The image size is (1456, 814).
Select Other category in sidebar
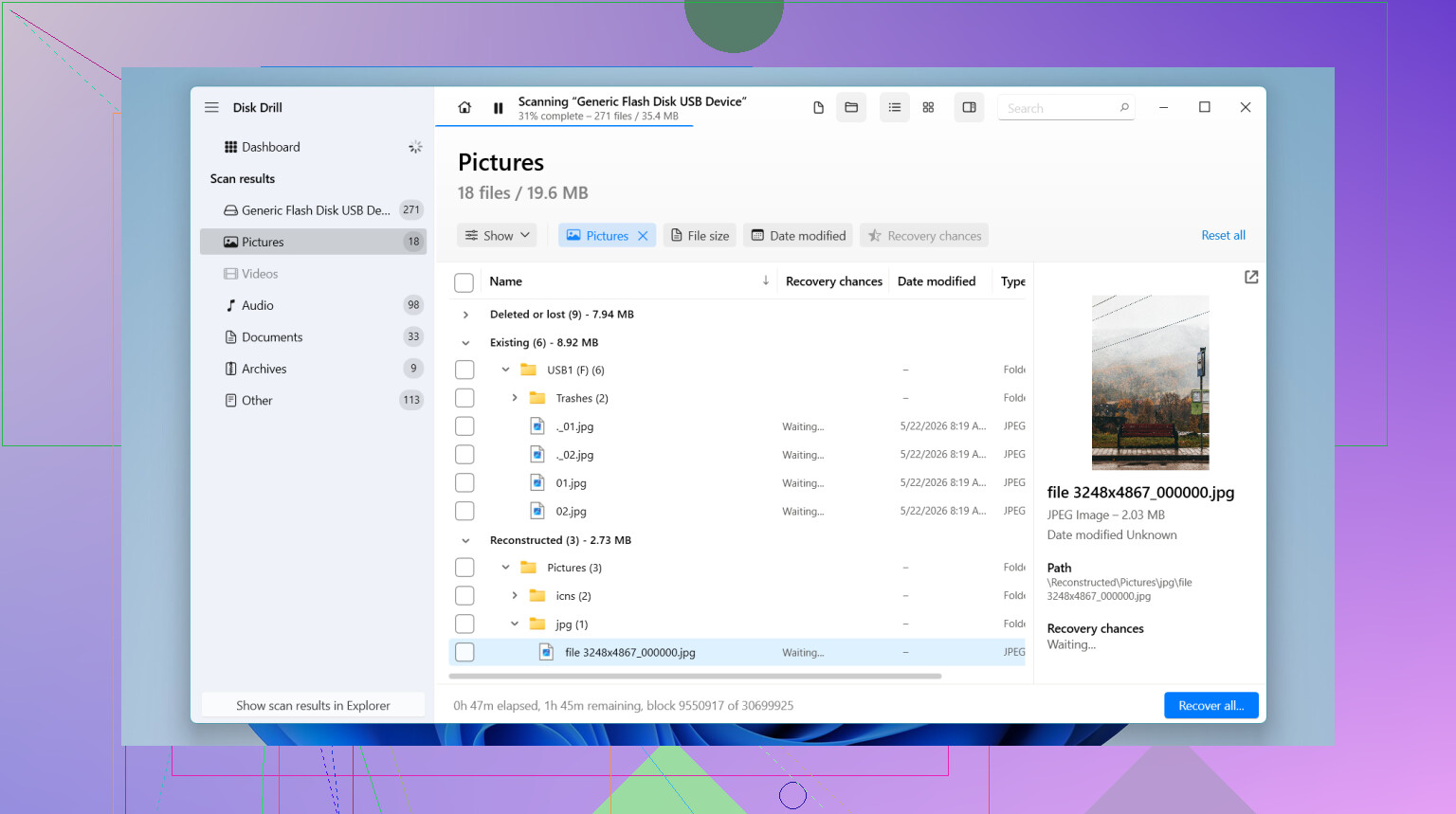(x=313, y=400)
